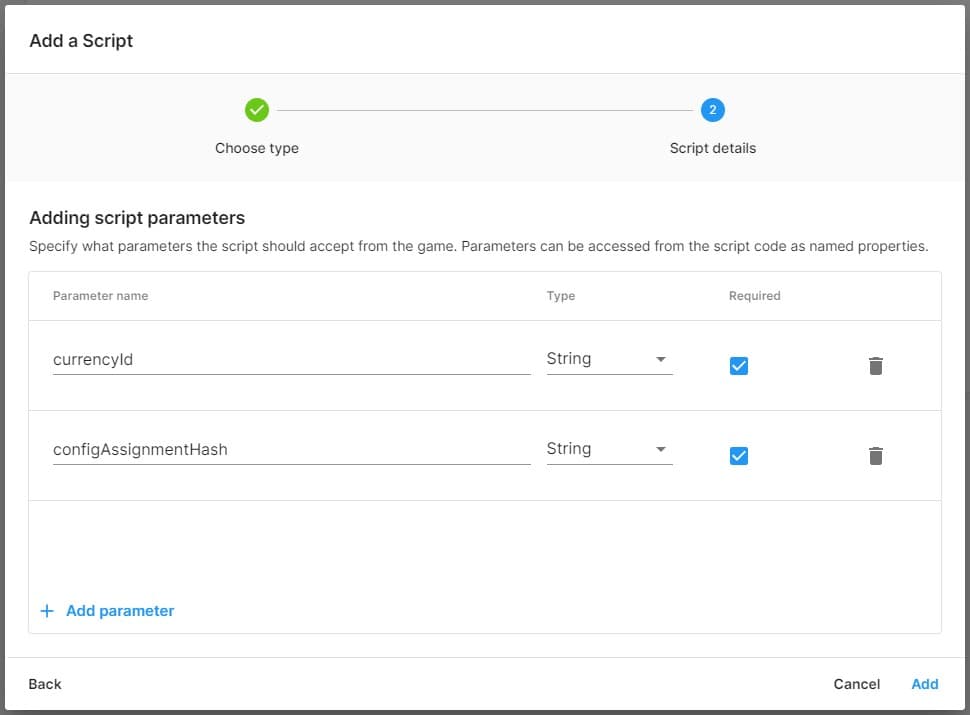970x715 pixels.
Task: Click the green checkmark on Choose type step
Action: click(257, 110)
